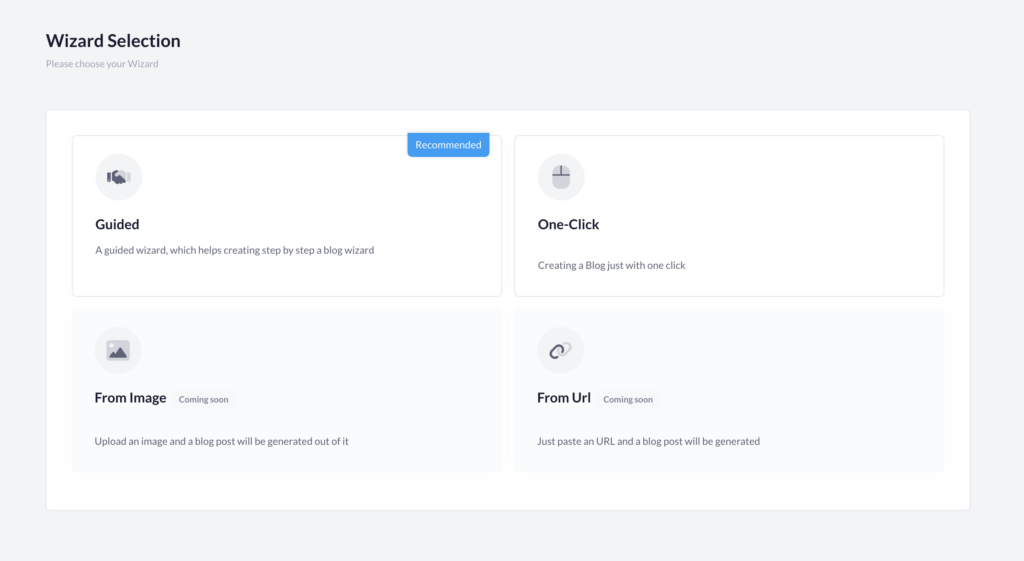Click Coming soon badge beside From Url
Screen dimensions: 1024x561
tap(628, 399)
